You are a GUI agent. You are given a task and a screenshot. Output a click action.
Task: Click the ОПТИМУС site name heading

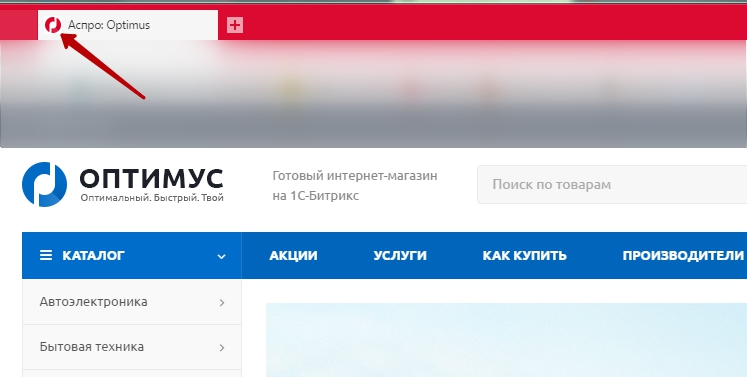coord(151,179)
